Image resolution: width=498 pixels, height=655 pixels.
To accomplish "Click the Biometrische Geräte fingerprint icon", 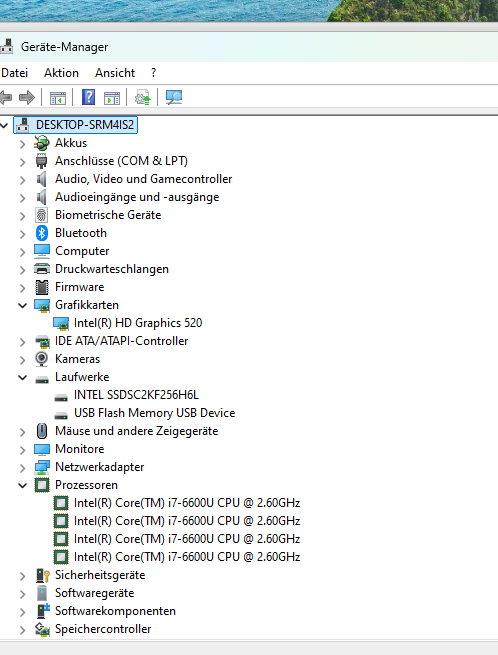I will pyautogui.click(x=41, y=215).
